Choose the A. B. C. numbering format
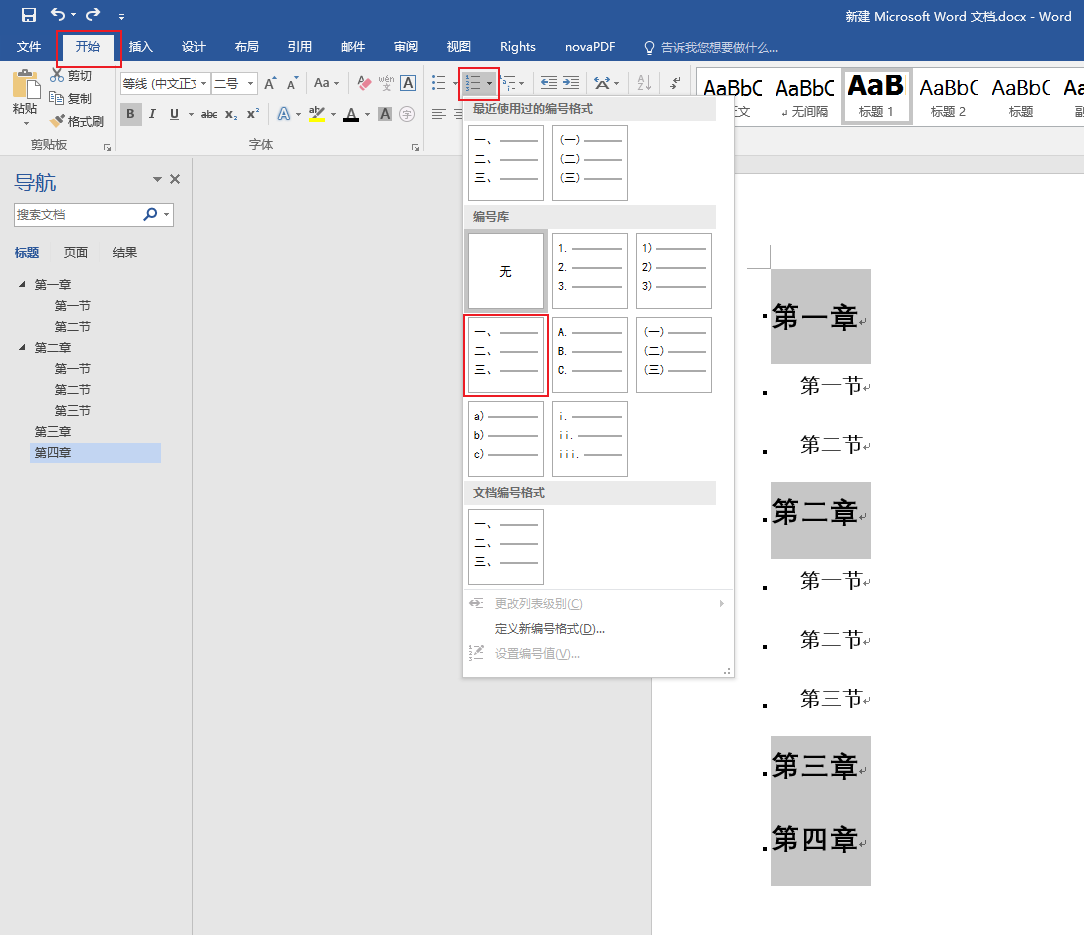This screenshot has width=1084, height=935. (590, 355)
